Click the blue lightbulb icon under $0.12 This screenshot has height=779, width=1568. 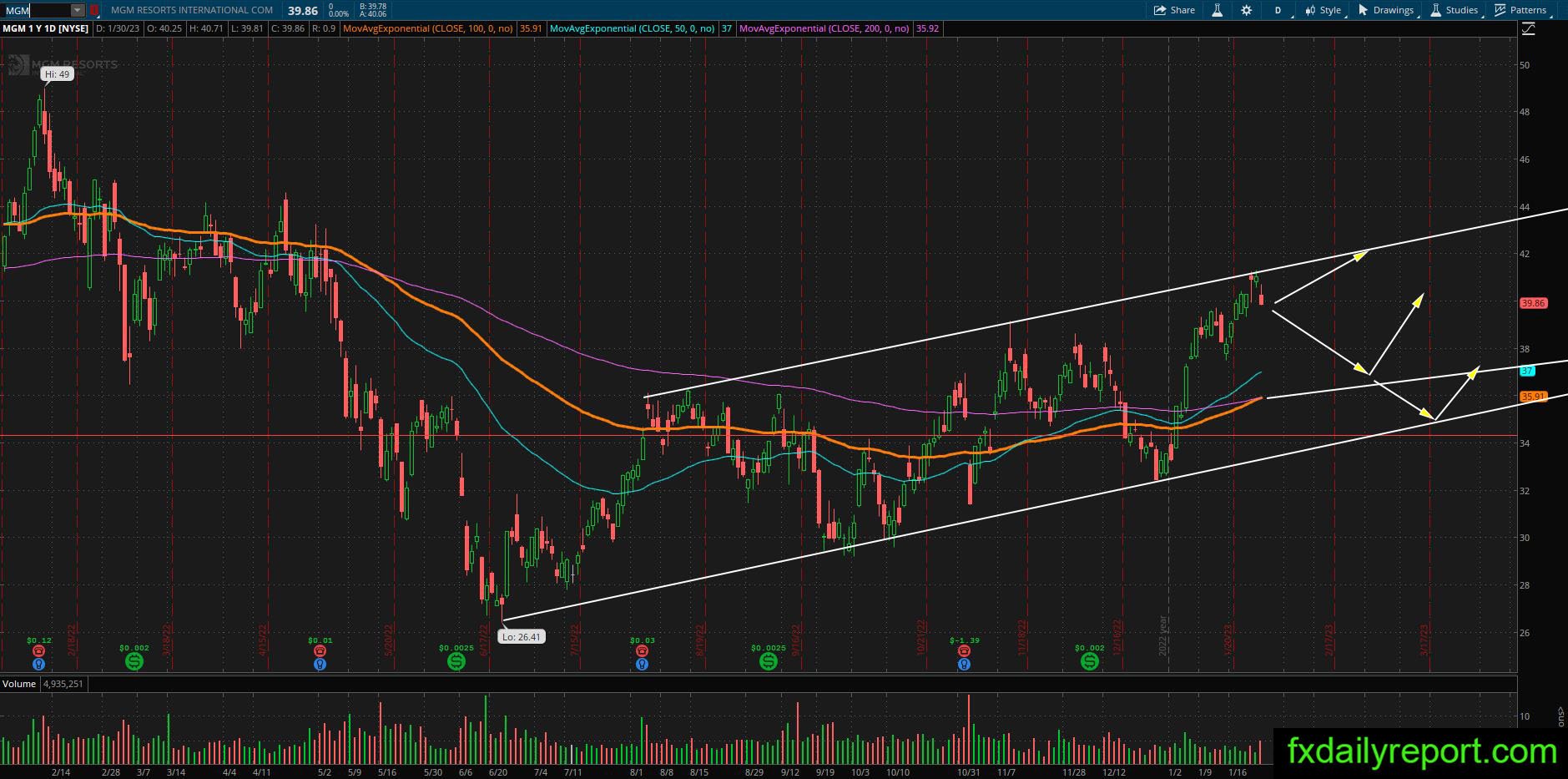coord(38,665)
